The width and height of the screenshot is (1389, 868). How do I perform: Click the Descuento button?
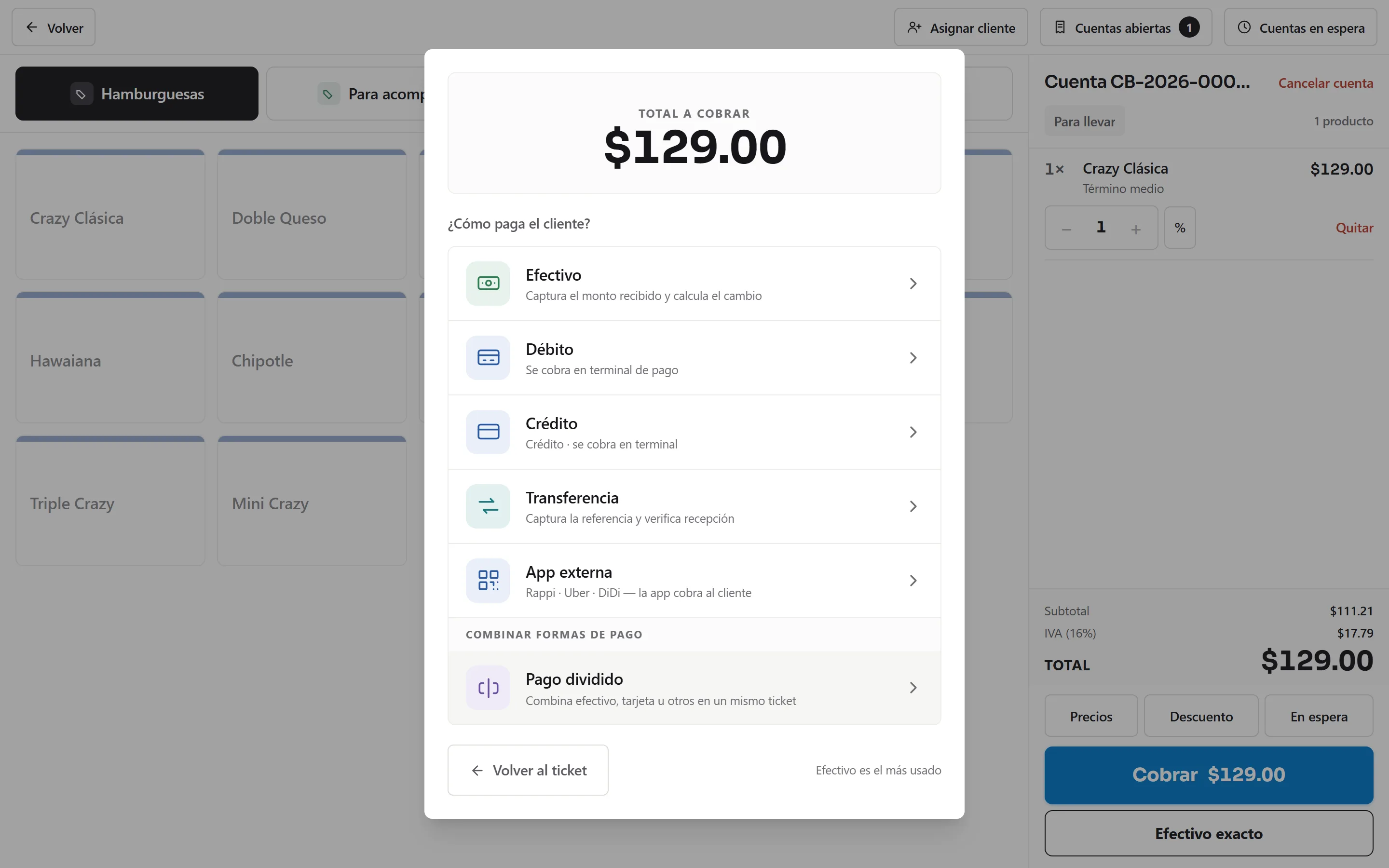(1201, 716)
